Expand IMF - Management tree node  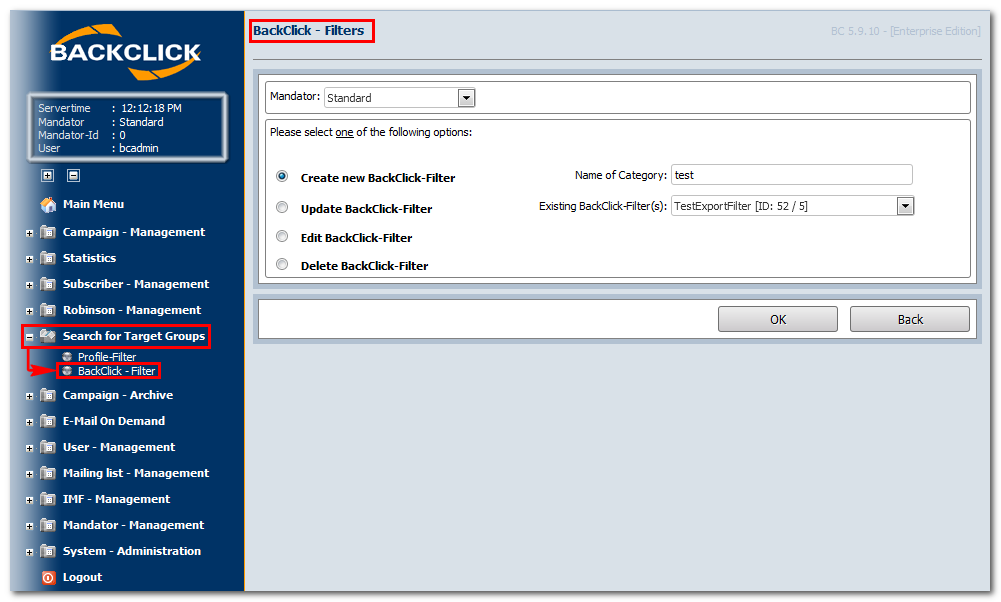(x=29, y=500)
